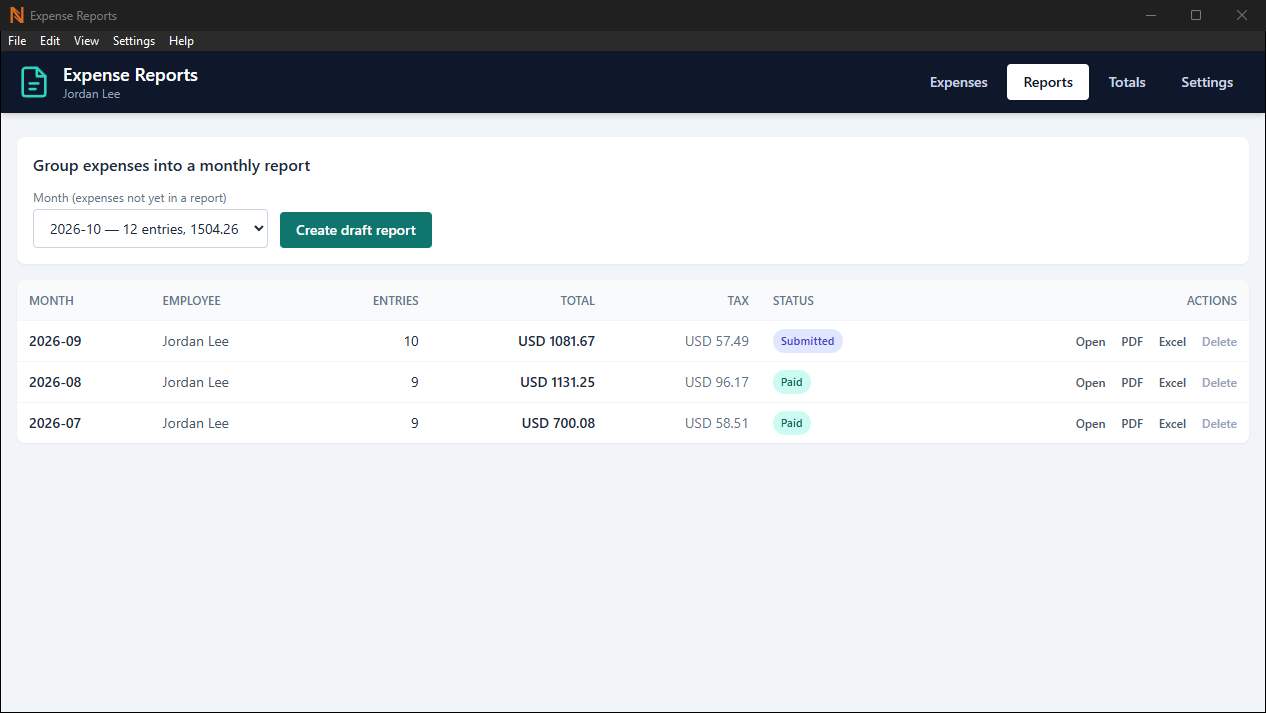
Task: Click Jordan Lee under the app title
Action: (92, 94)
